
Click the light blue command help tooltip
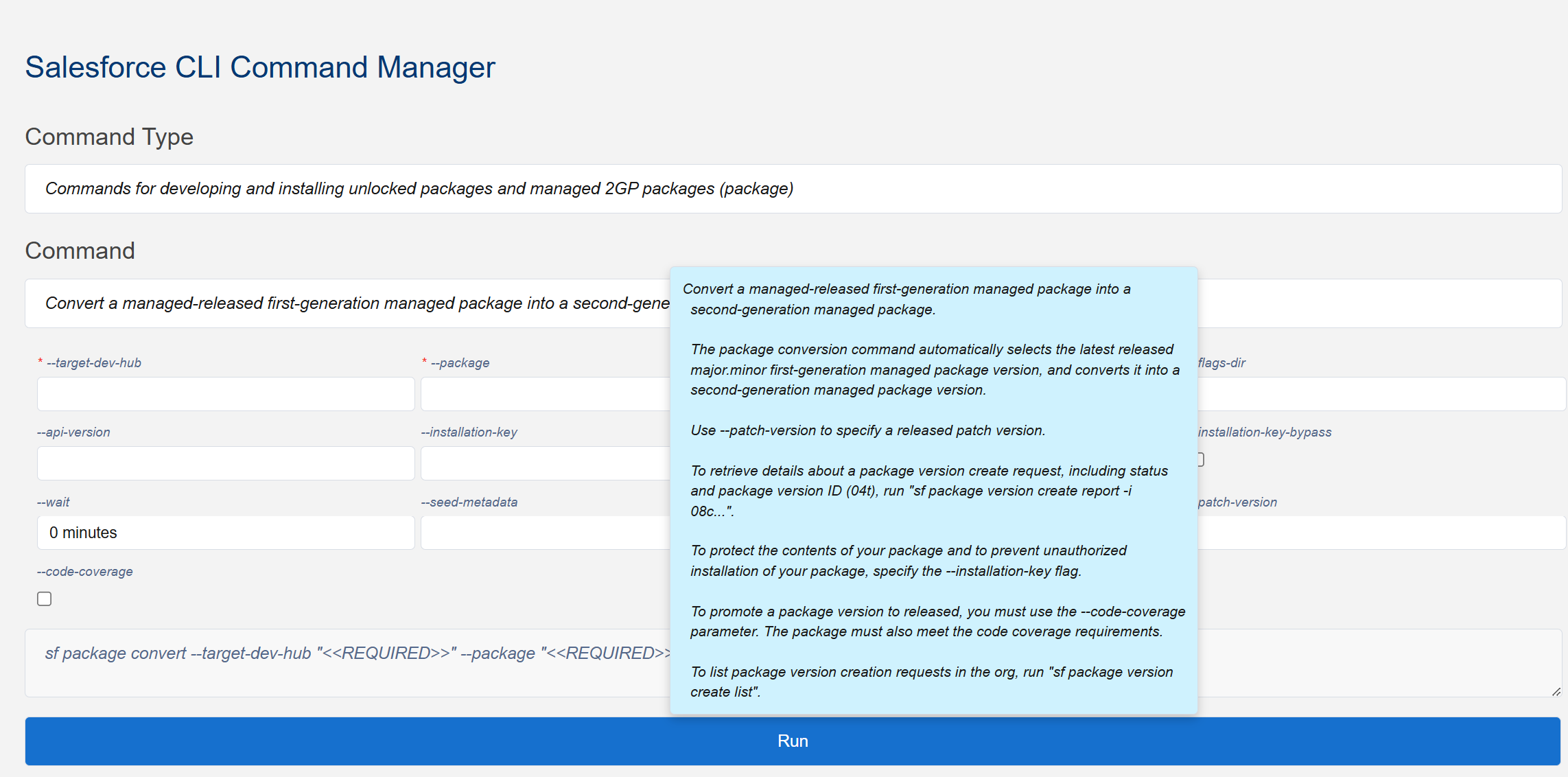[933, 490]
